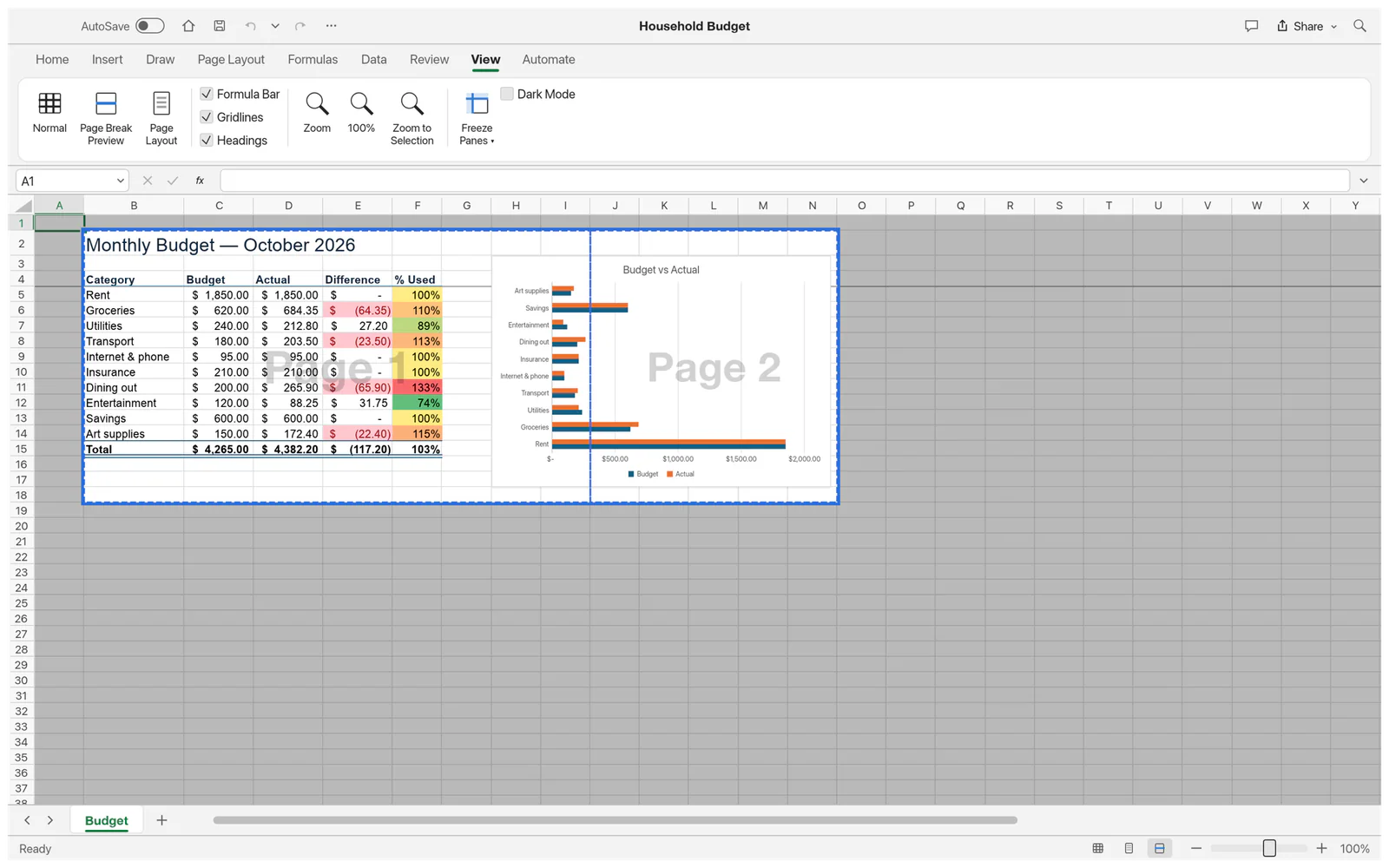Open the Name Box dropdown arrow

(120, 181)
